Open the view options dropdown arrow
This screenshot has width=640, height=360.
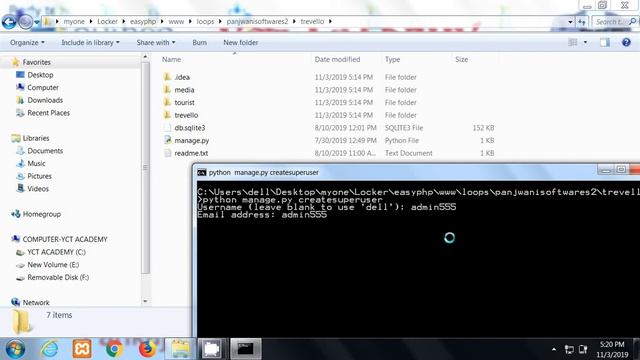click(585, 42)
